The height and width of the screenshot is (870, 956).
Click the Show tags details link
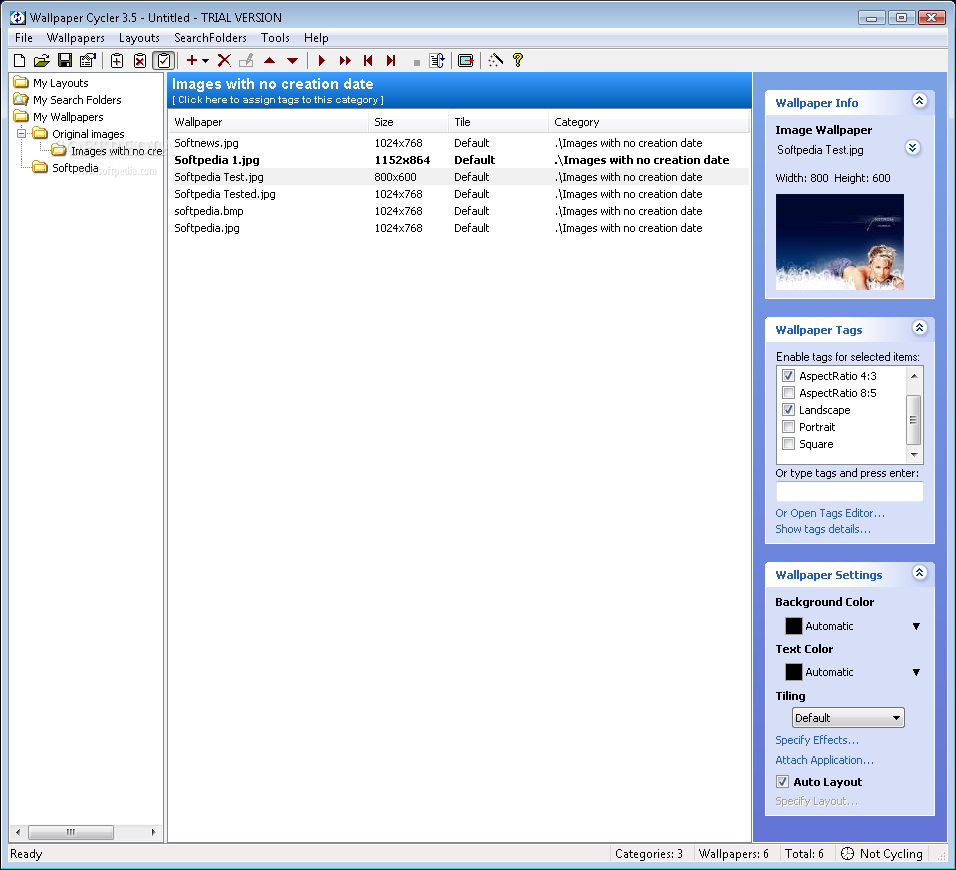click(x=822, y=529)
